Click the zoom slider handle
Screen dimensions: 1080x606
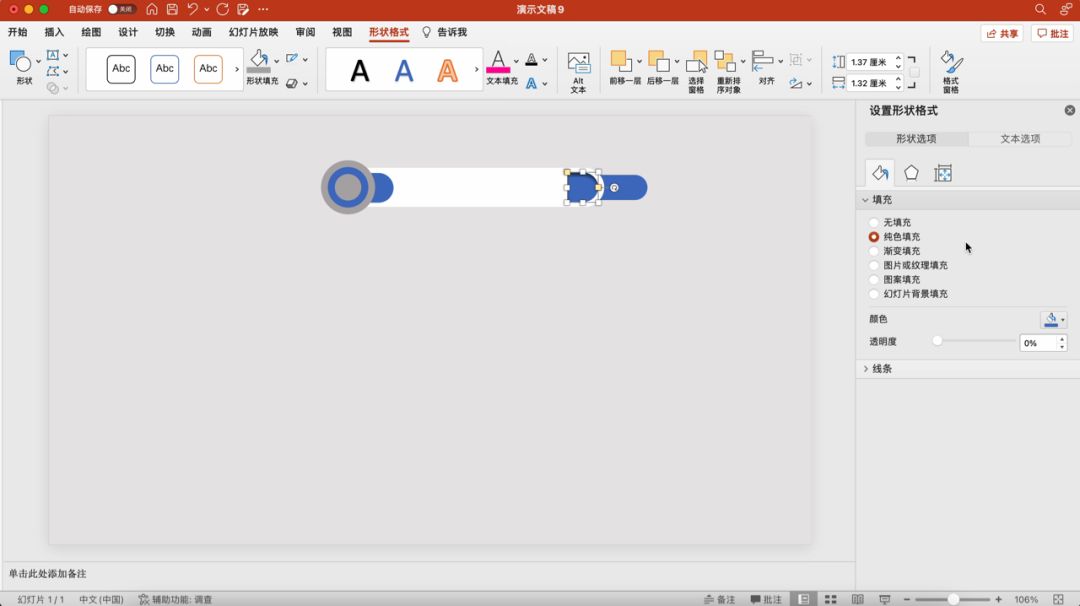(x=953, y=599)
